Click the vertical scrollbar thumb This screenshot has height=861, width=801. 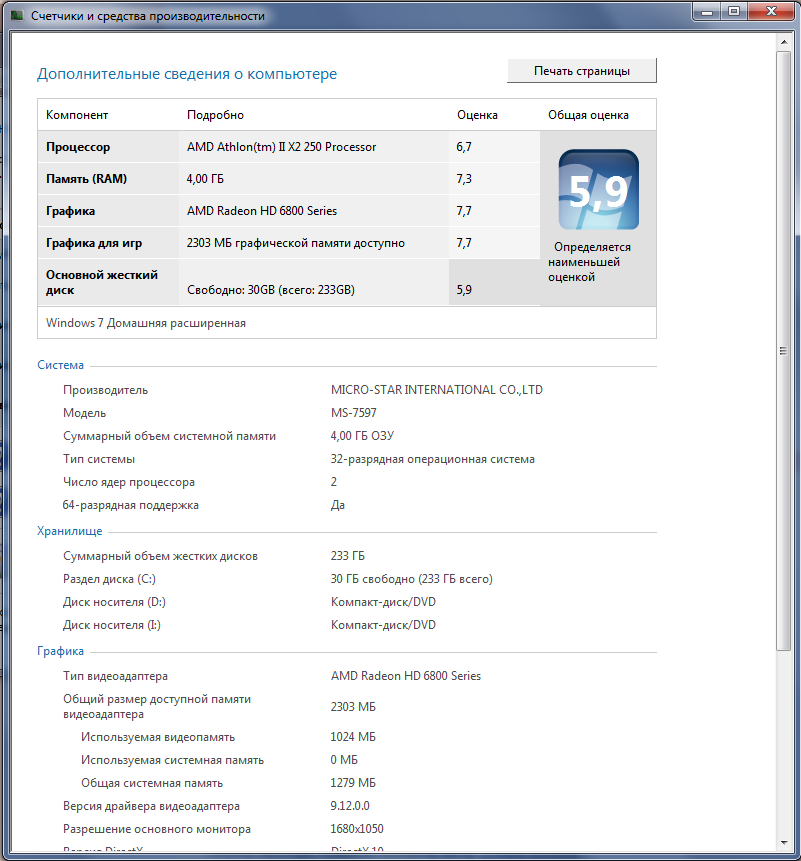pos(783,351)
